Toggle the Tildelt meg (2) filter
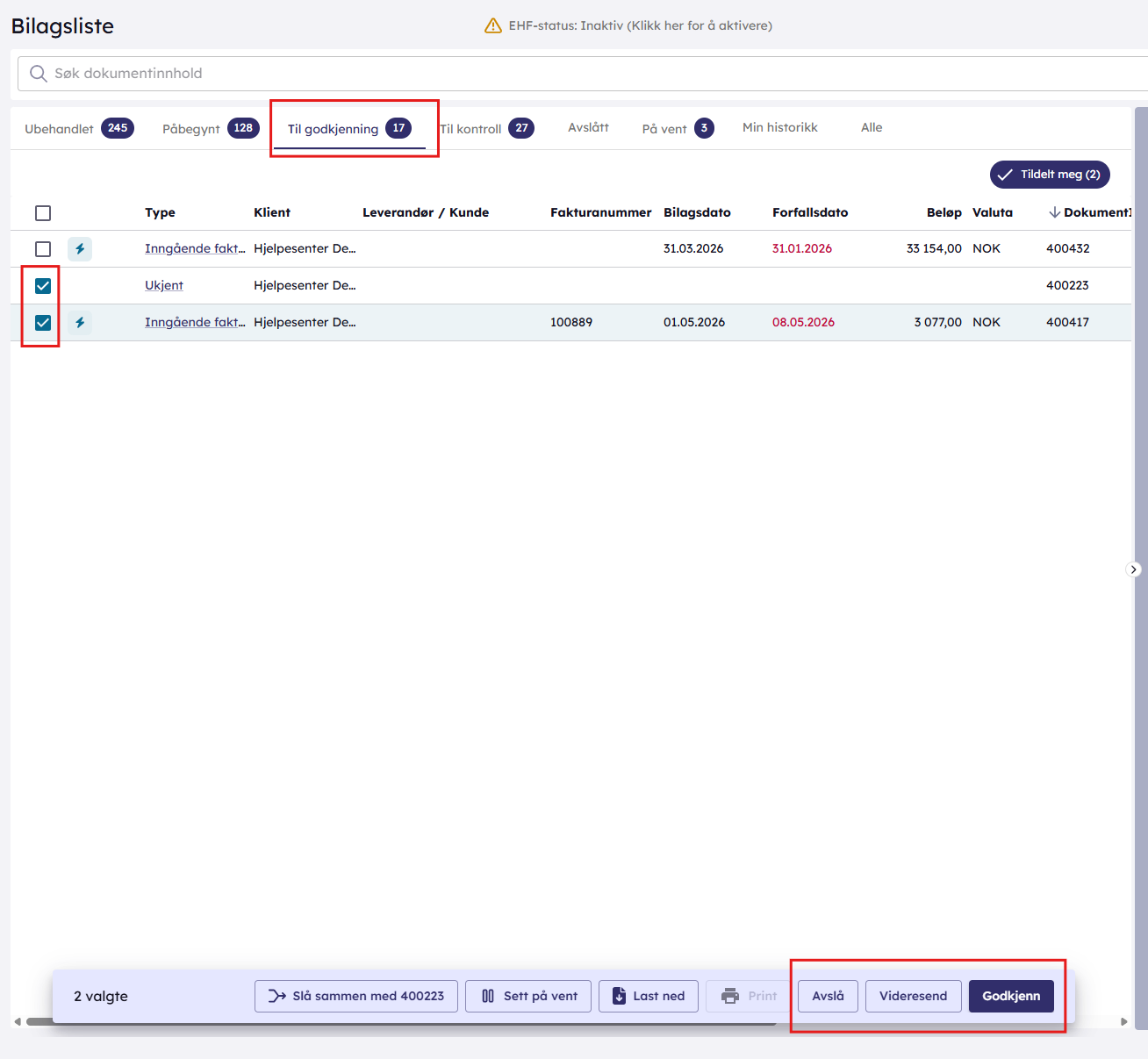 pos(1050,175)
